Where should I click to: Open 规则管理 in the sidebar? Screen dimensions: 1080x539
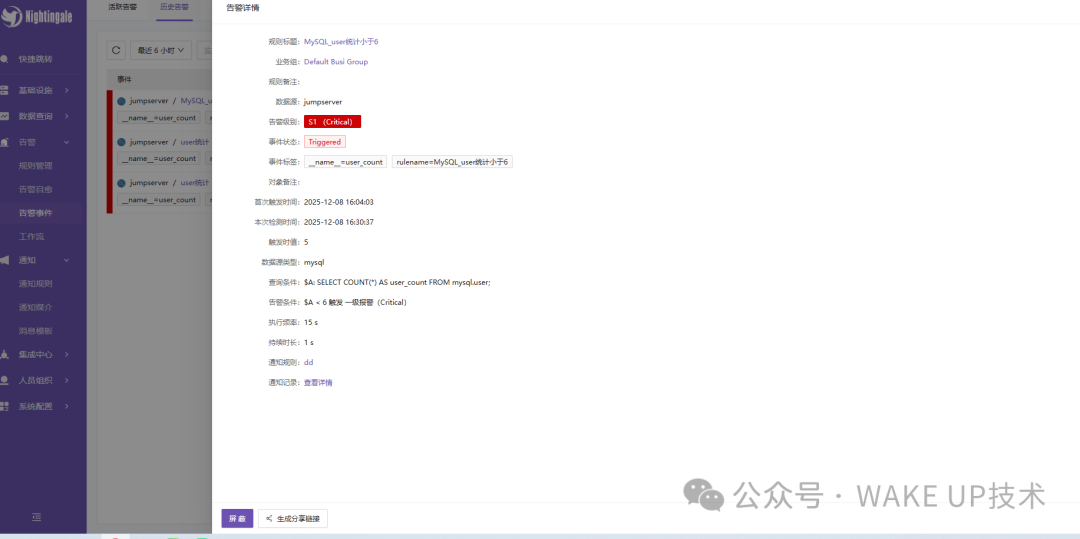point(35,166)
